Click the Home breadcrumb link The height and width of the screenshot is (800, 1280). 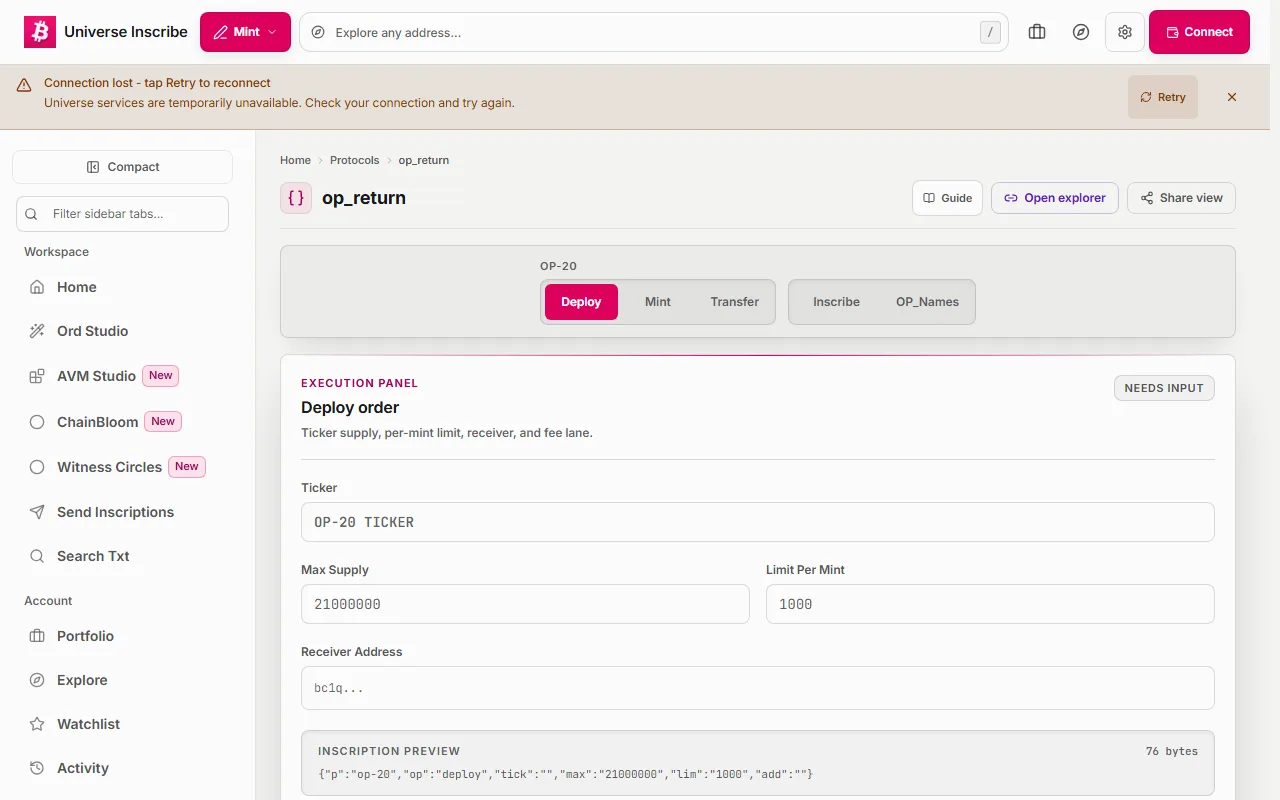pos(295,160)
